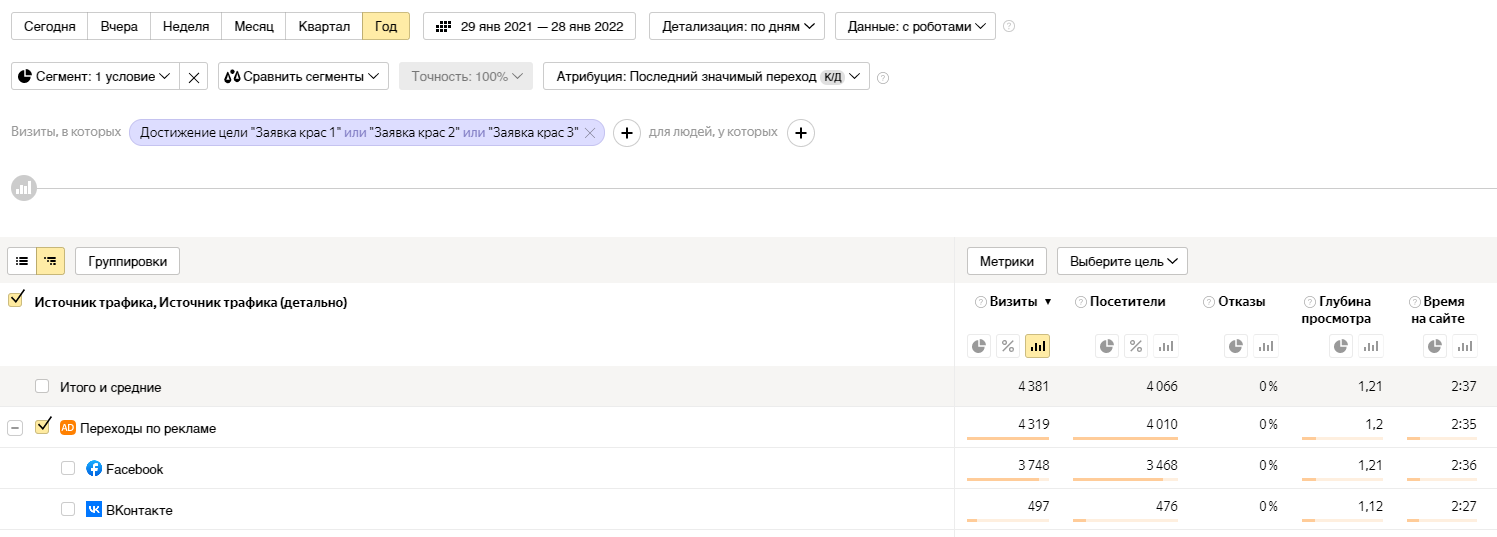
Task: Click the bar chart icon under Посетители
Action: pos(1165,346)
